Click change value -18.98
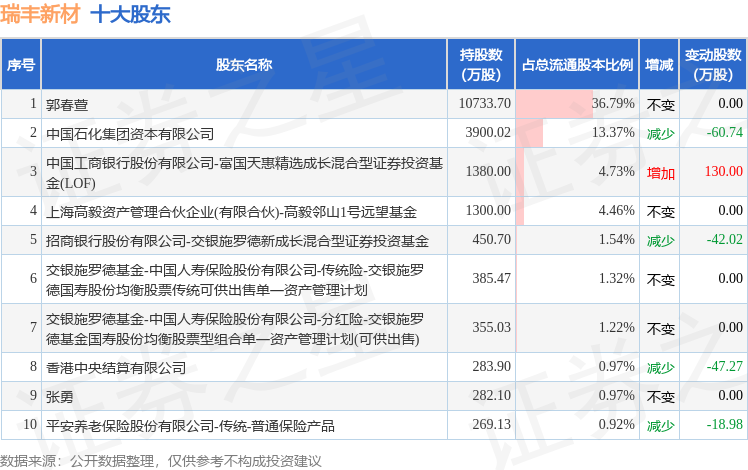The image size is (748, 470). click(x=725, y=425)
